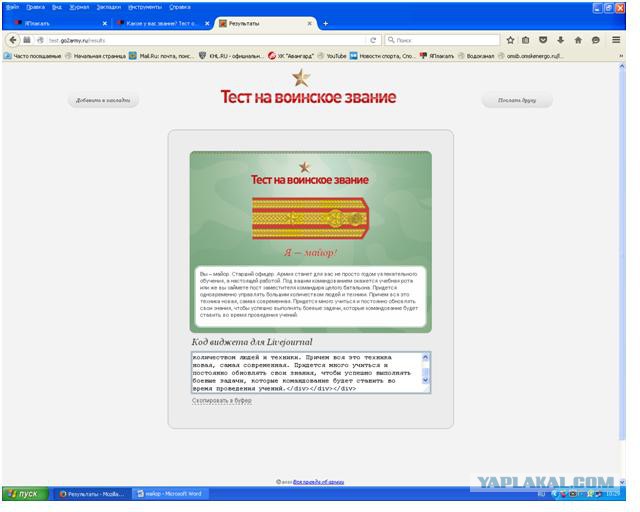
Task: Click the system tray clock
Action: coord(613,494)
